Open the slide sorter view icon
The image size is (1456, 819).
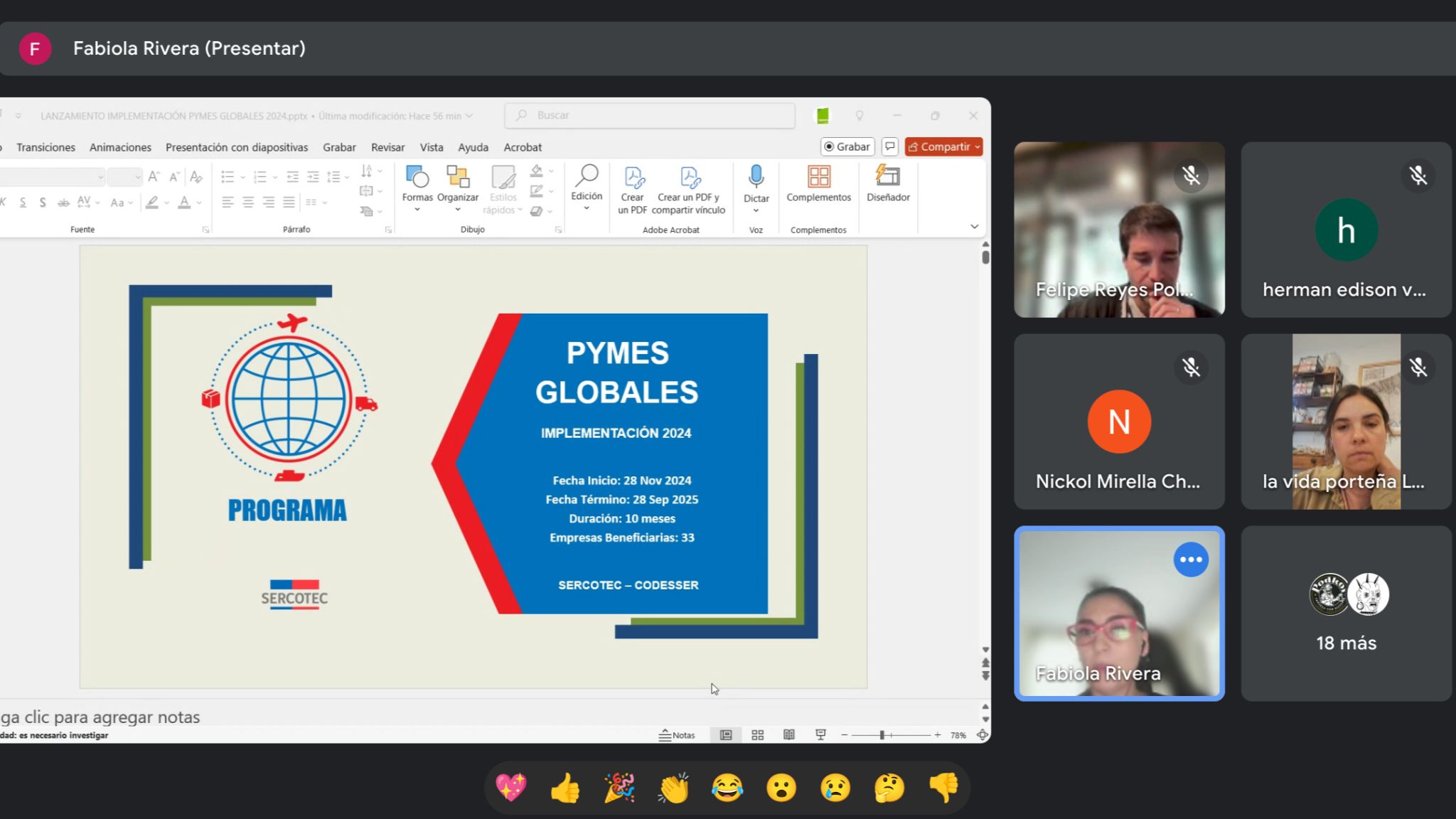[757, 735]
